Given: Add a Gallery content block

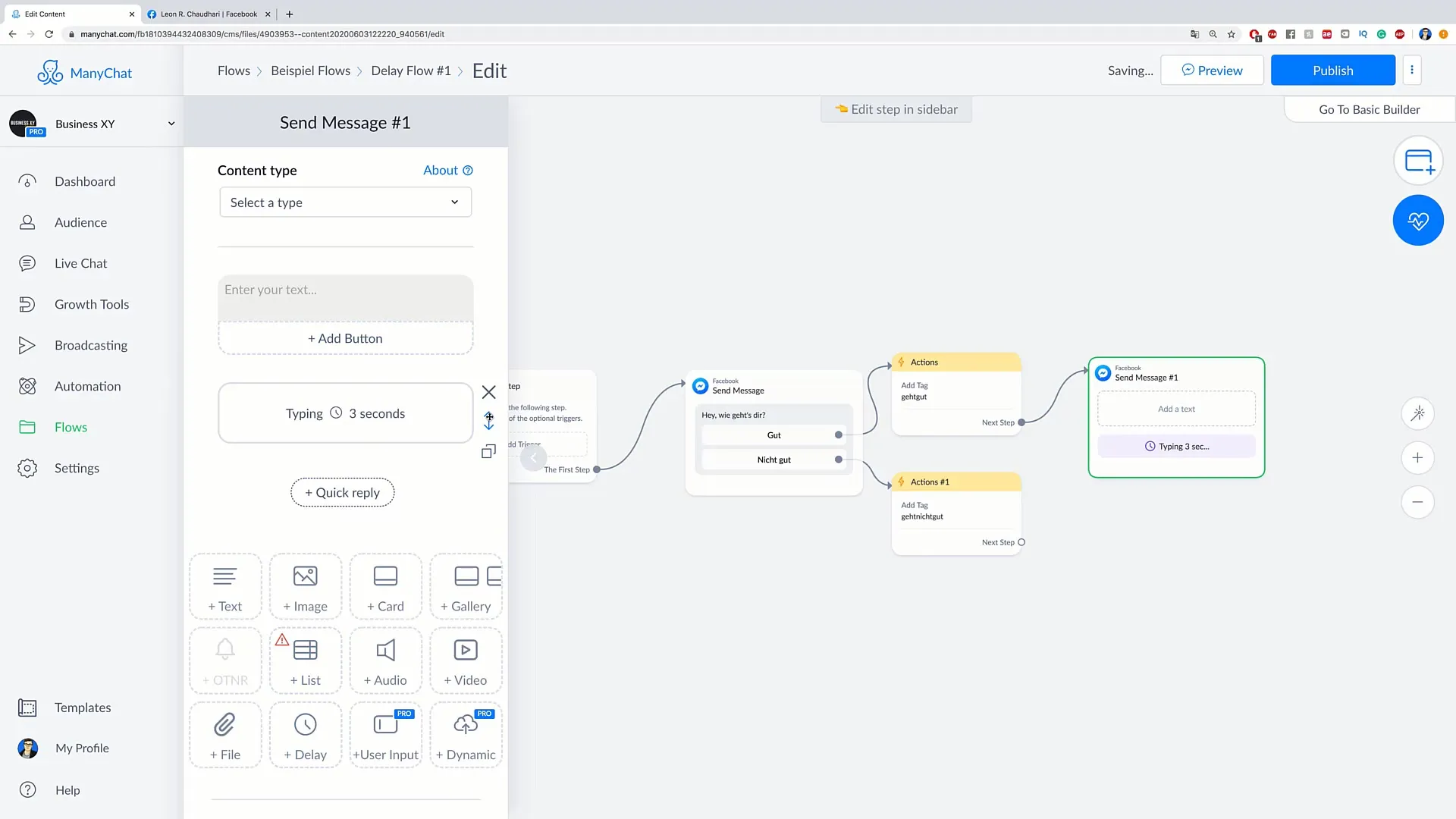Looking at the screenshot, I should [466, 587].
